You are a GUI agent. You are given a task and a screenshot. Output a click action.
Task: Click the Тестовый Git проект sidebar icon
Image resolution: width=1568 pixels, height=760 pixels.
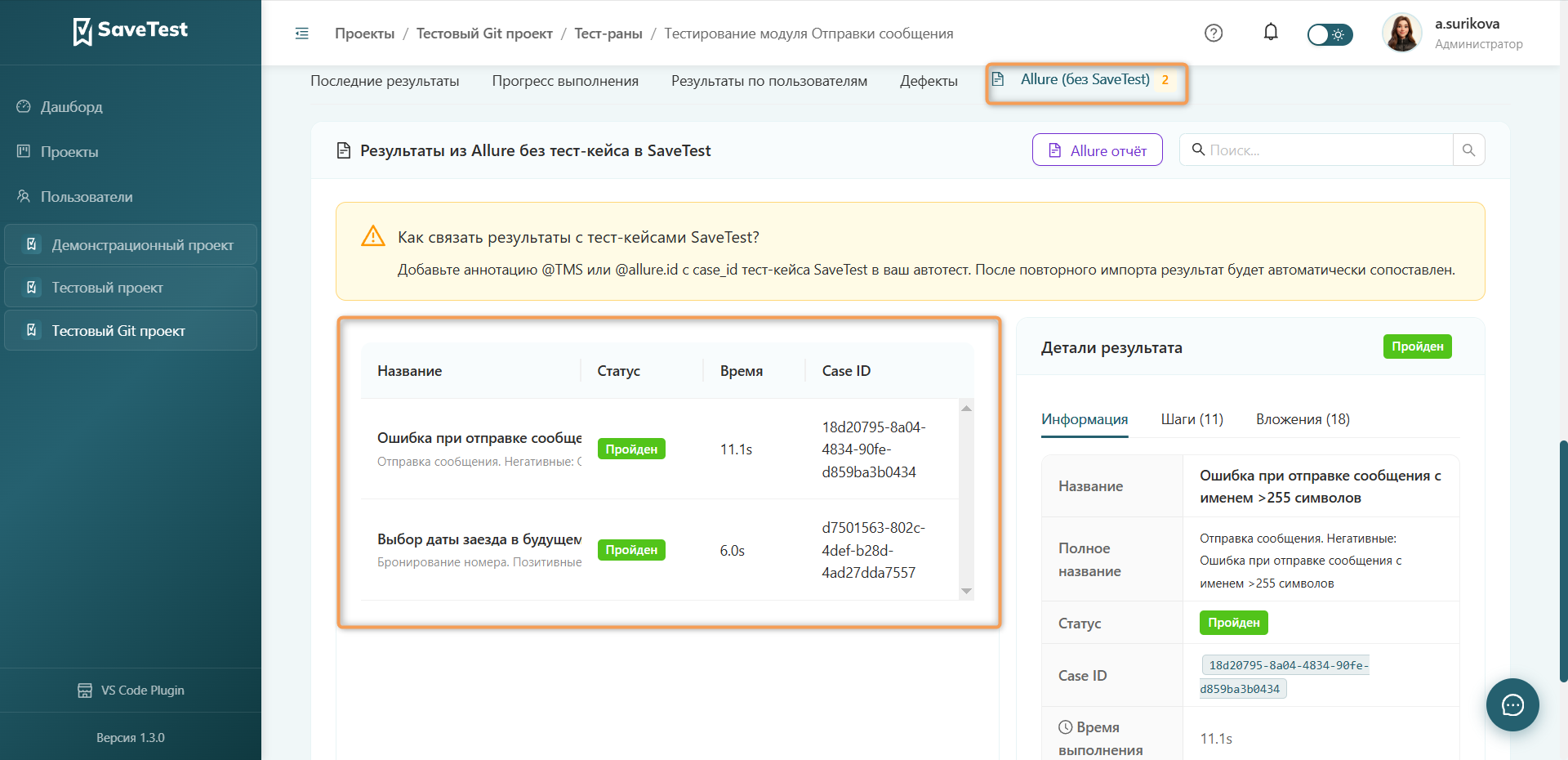[x=32, y=330]
